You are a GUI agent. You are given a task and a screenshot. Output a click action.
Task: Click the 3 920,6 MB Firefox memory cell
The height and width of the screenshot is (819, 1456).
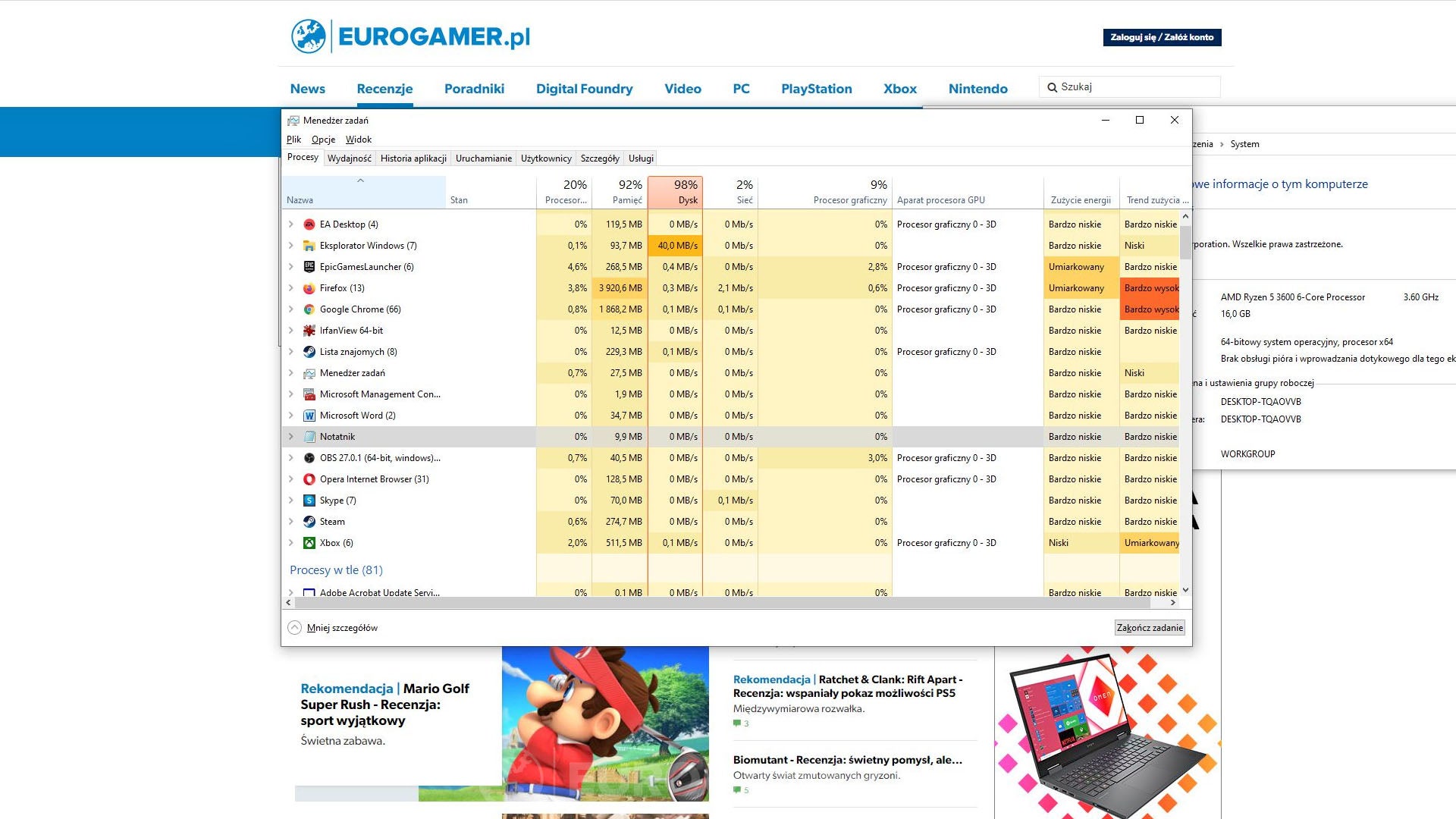click(620, 288)
